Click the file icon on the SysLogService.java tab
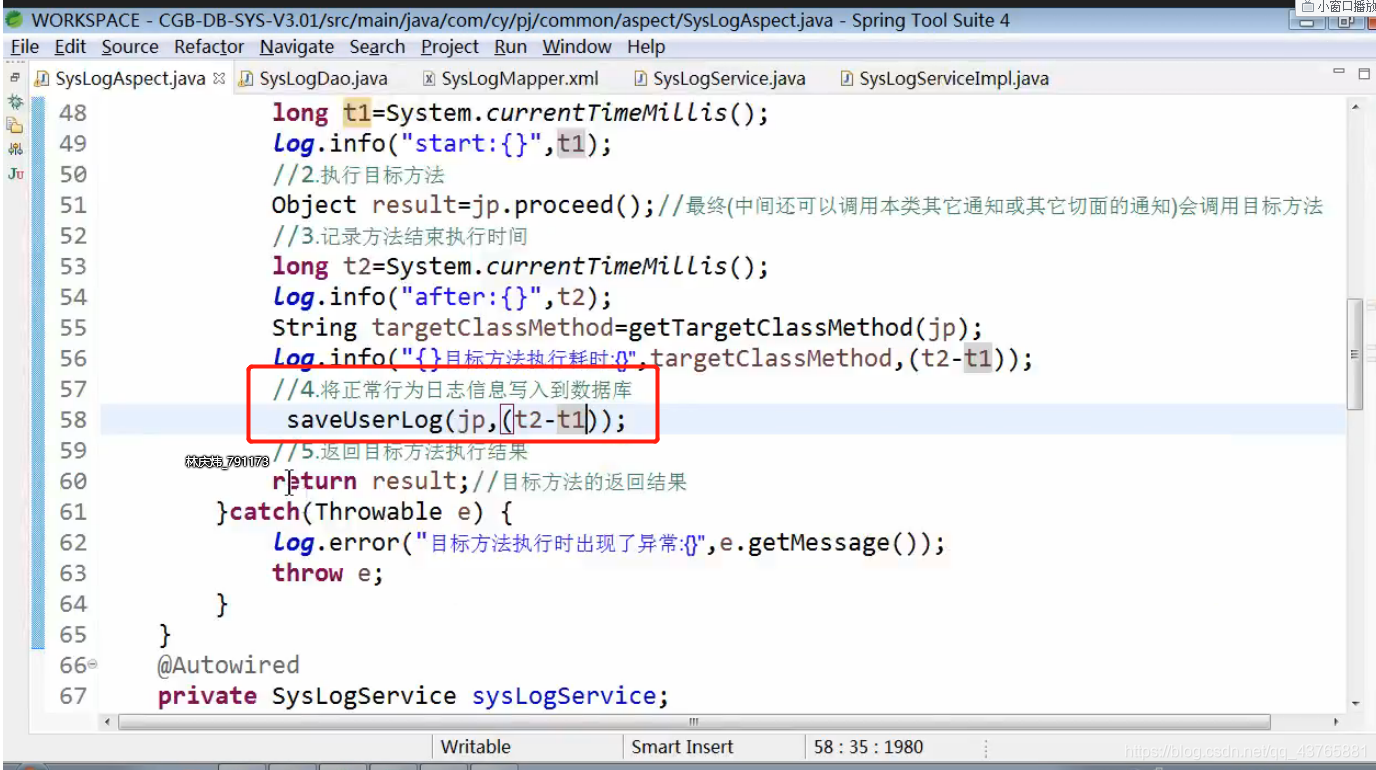The image size is (1376, 770). tap(640, 78)
